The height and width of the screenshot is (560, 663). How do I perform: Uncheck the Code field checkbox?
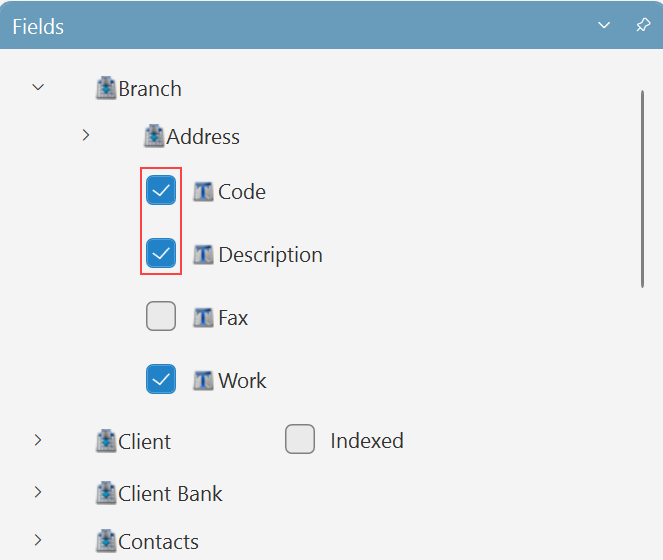[161, 190]
